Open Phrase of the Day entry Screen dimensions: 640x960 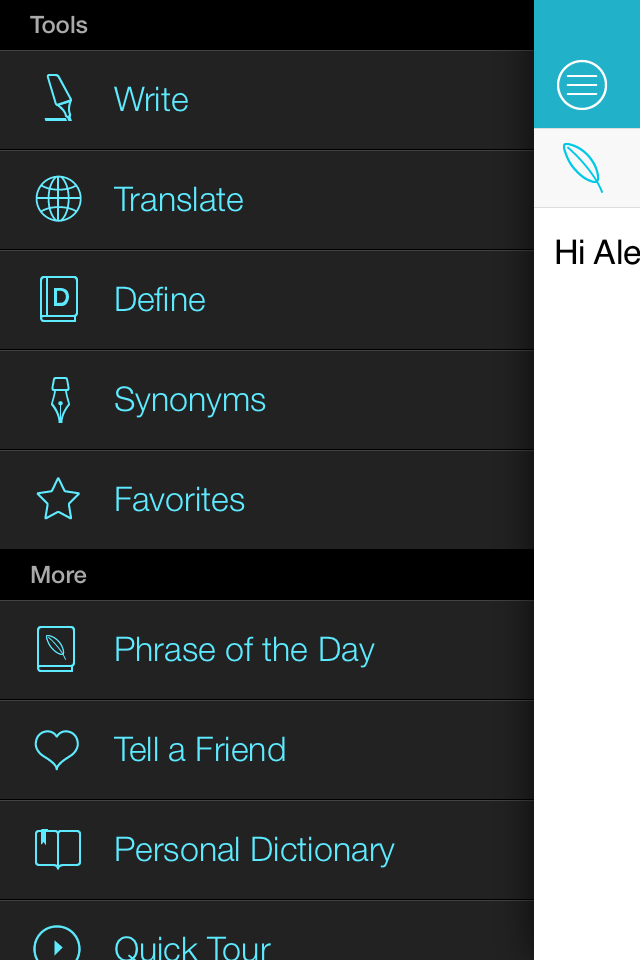(244, 650)
